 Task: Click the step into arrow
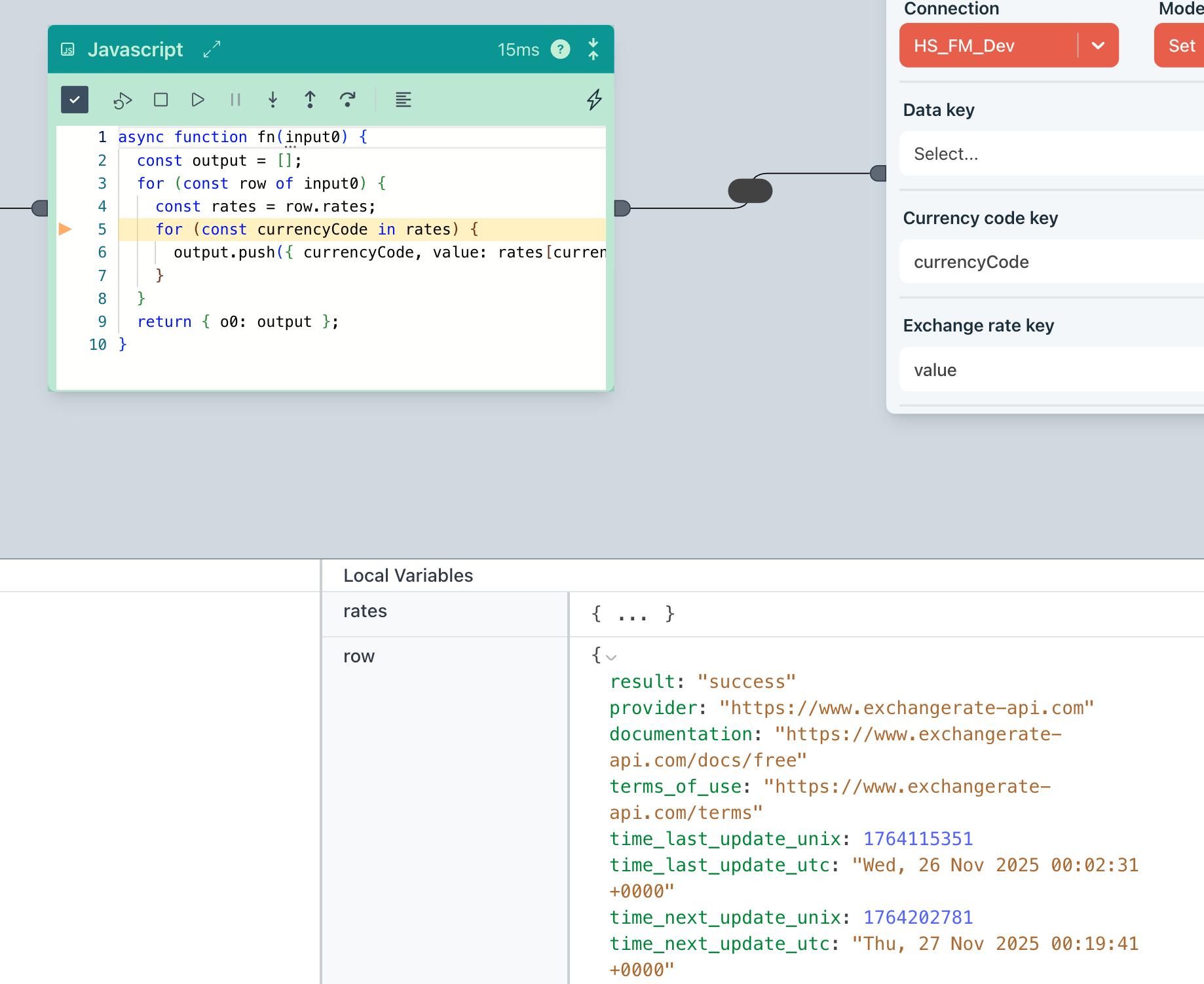point(273,100)
